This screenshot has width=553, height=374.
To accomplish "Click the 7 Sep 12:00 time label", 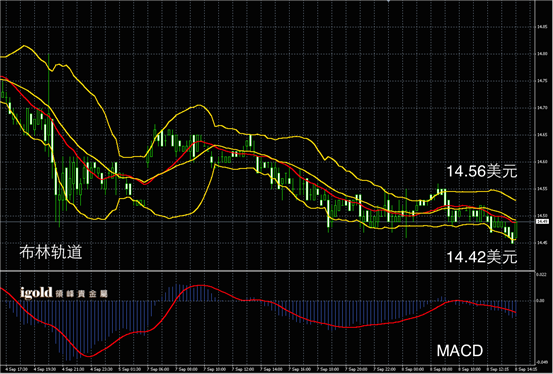I will 244,369.
